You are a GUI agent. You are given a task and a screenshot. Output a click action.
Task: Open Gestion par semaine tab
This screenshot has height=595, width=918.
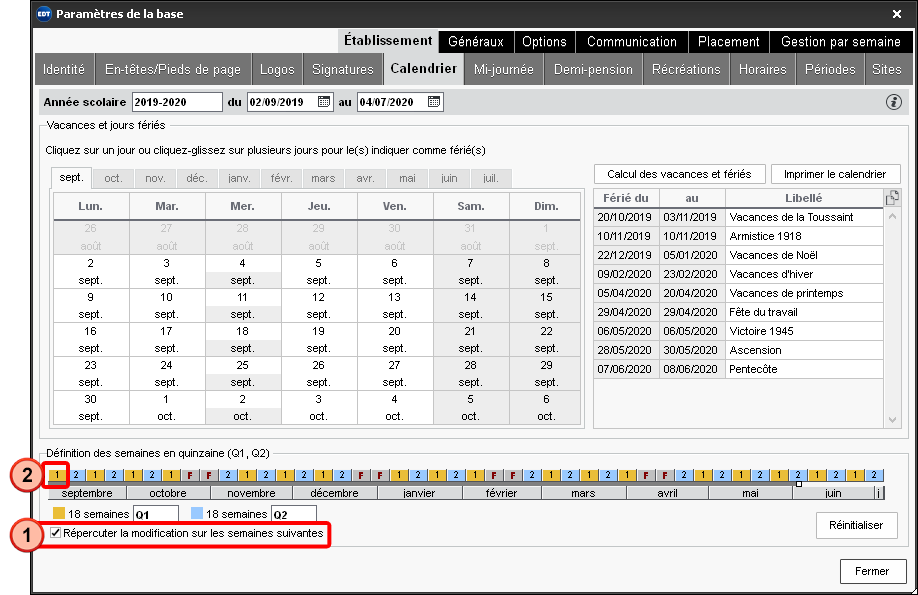point(841,42)
